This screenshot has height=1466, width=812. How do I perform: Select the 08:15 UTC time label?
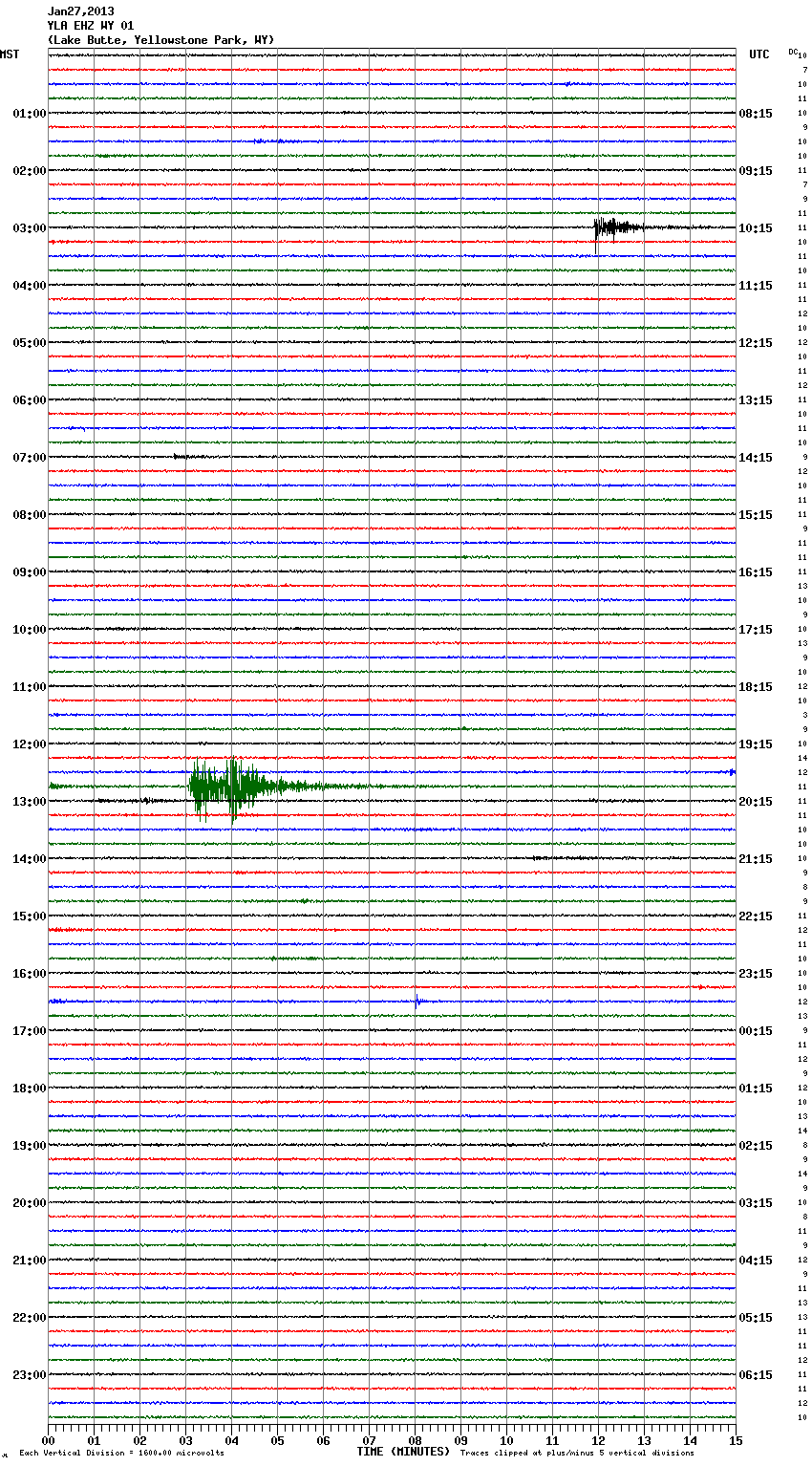(756, 114)
